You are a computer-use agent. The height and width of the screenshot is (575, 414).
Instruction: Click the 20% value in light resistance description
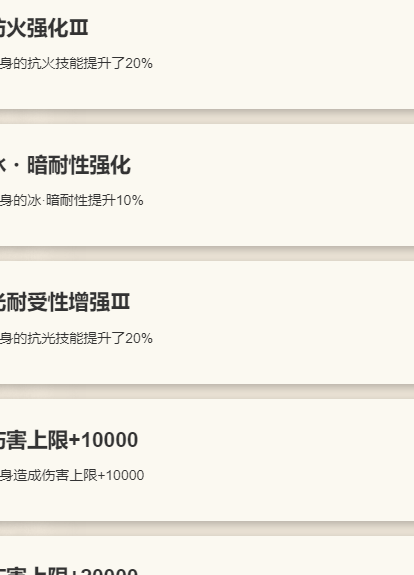(x=139, y=338)
